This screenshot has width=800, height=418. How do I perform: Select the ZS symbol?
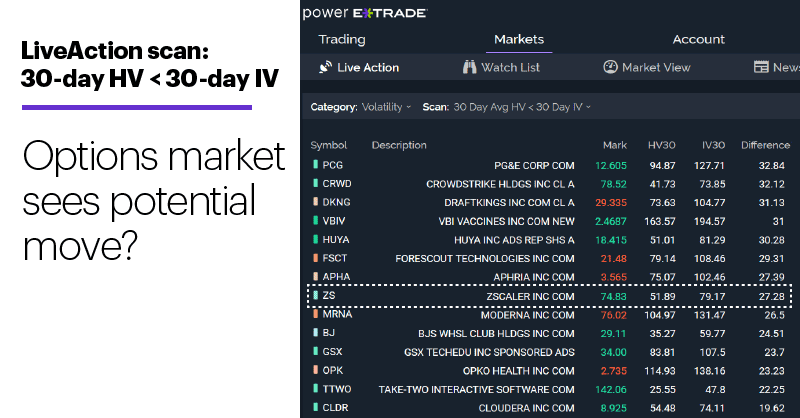pos(329,295)
